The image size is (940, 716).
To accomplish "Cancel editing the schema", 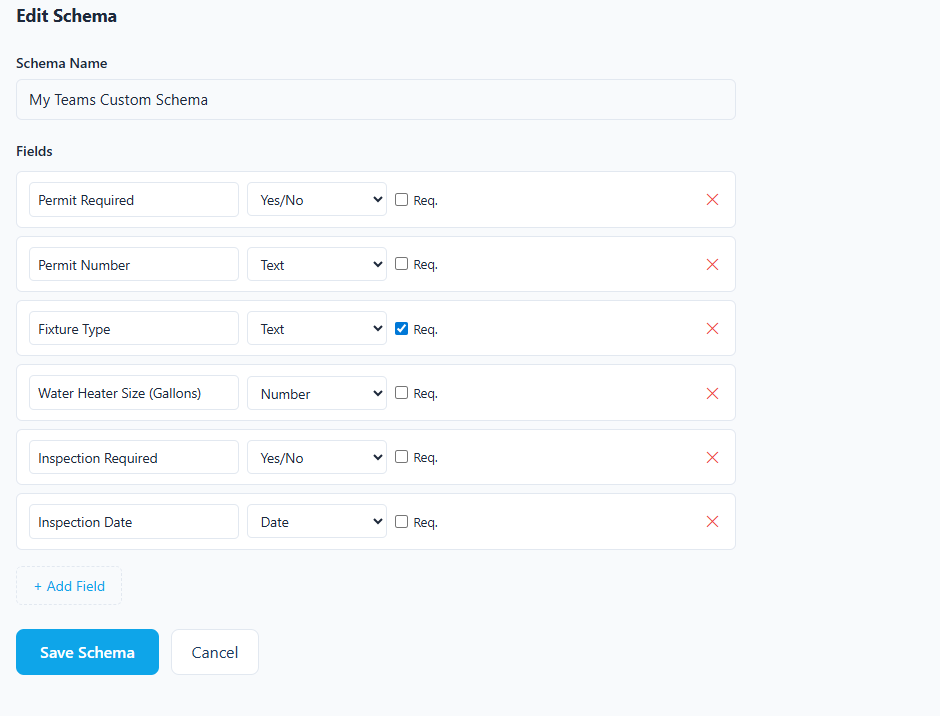I will click(x=214, y=651).
